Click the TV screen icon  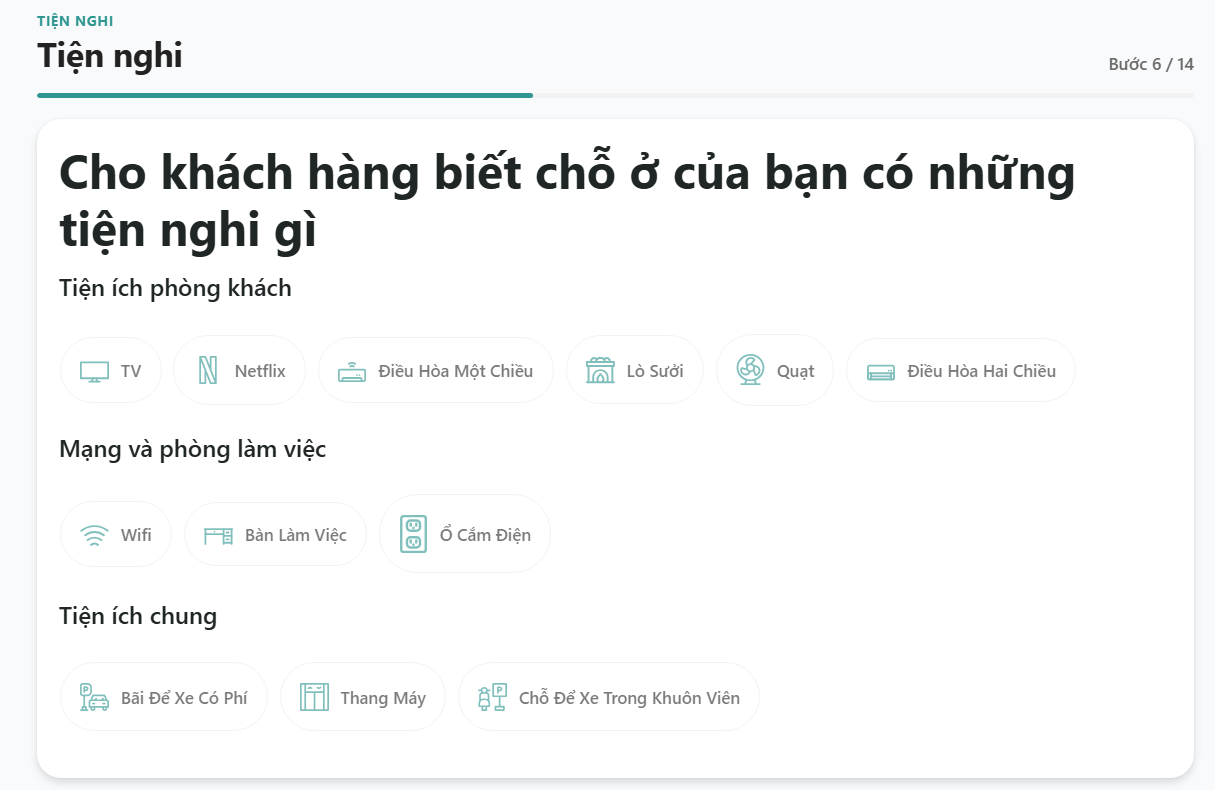pyautogui.click(x=95, y=371)
